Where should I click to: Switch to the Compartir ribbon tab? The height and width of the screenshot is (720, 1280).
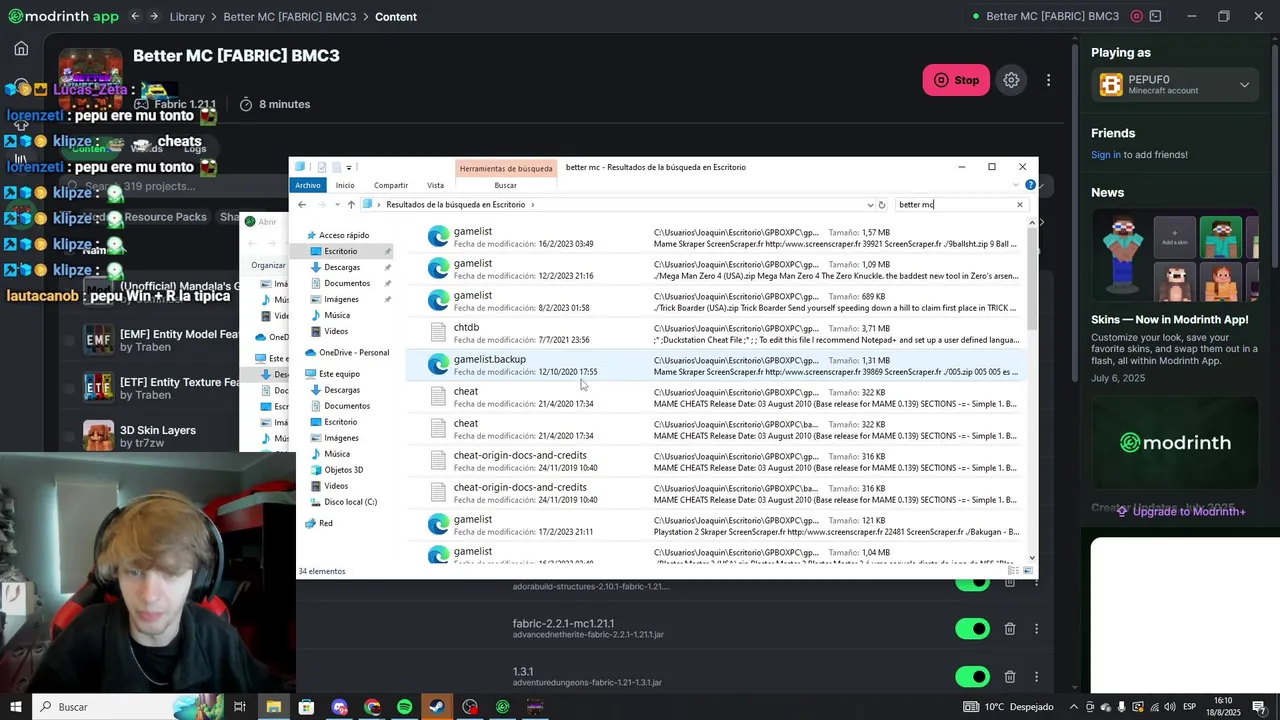point(391,185)
